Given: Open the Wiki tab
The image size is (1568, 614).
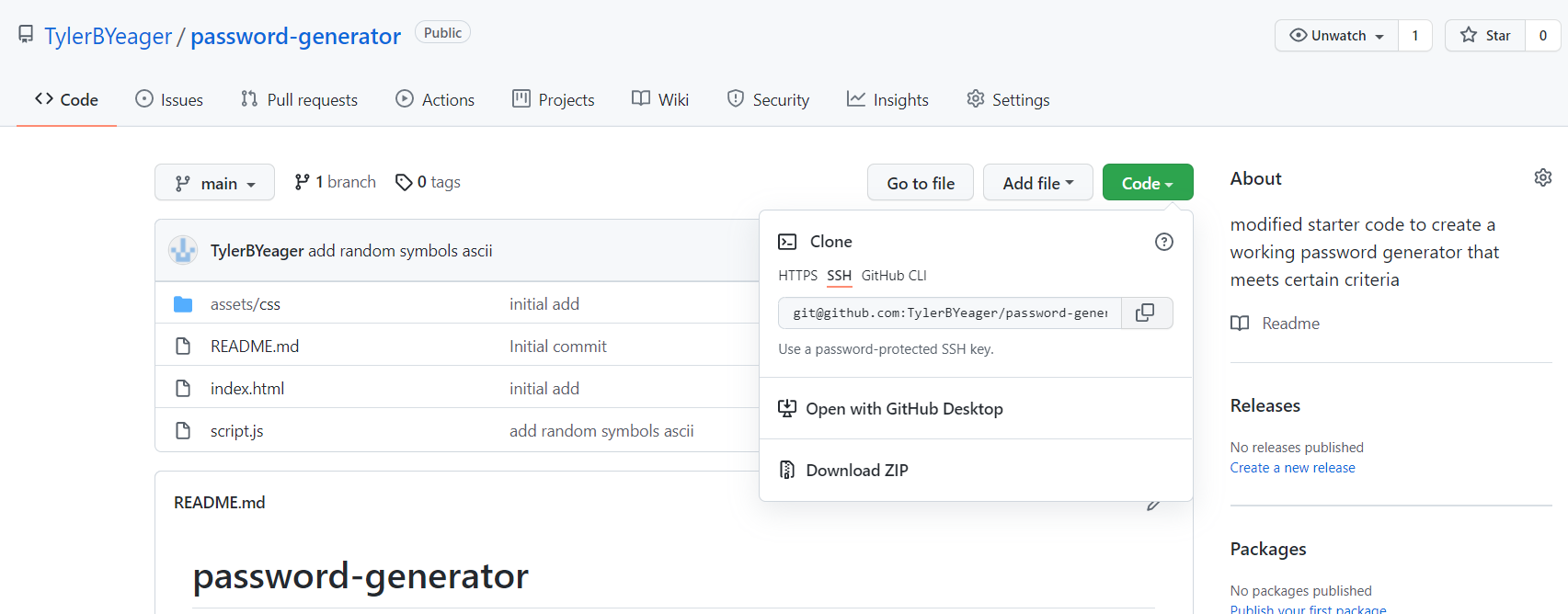Looking at the screenshot, I should pos(660,99).
